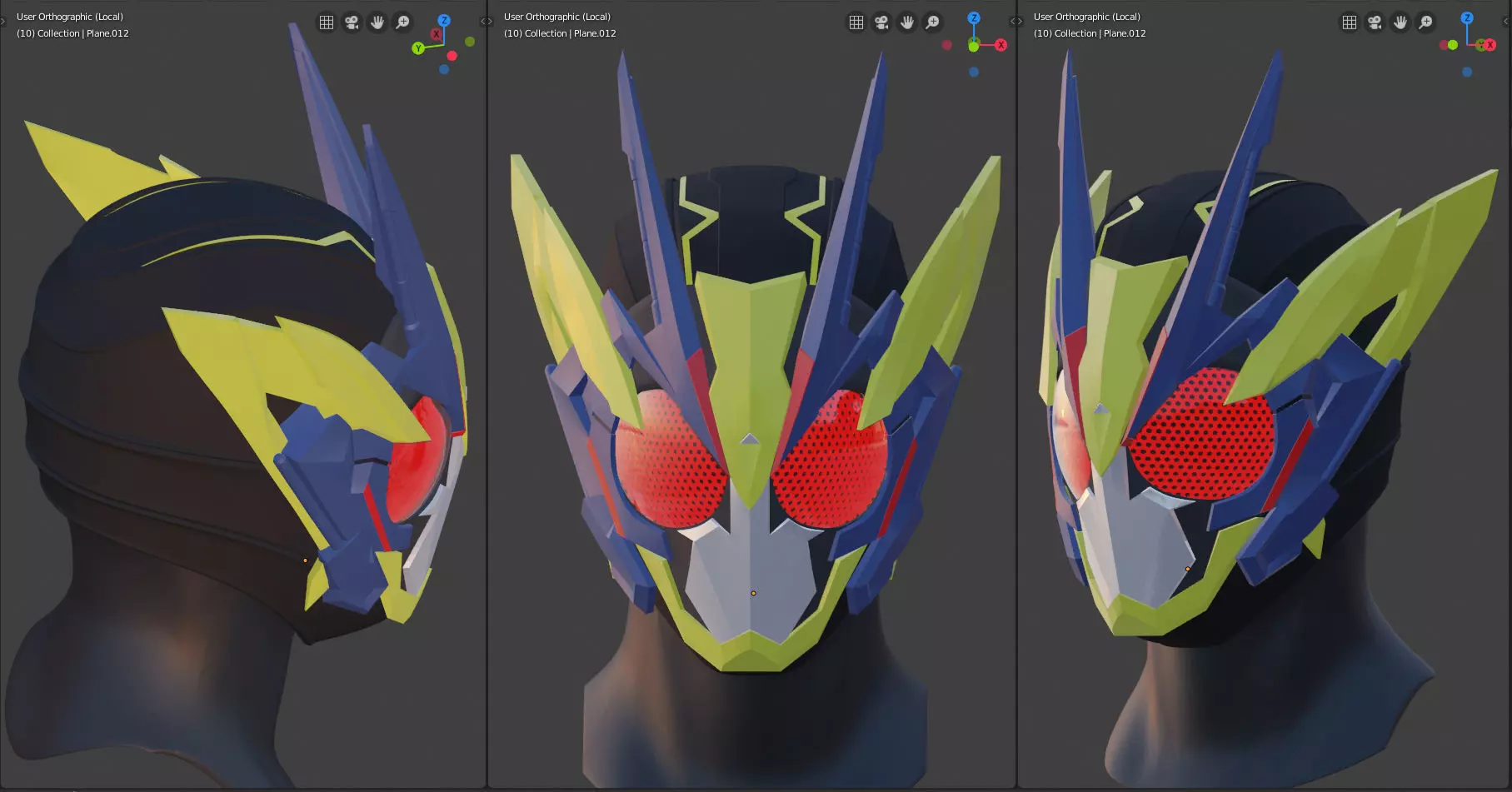
Task: Expand the right viewport's toolbar with its arrow
Action: coord(1020,22)
